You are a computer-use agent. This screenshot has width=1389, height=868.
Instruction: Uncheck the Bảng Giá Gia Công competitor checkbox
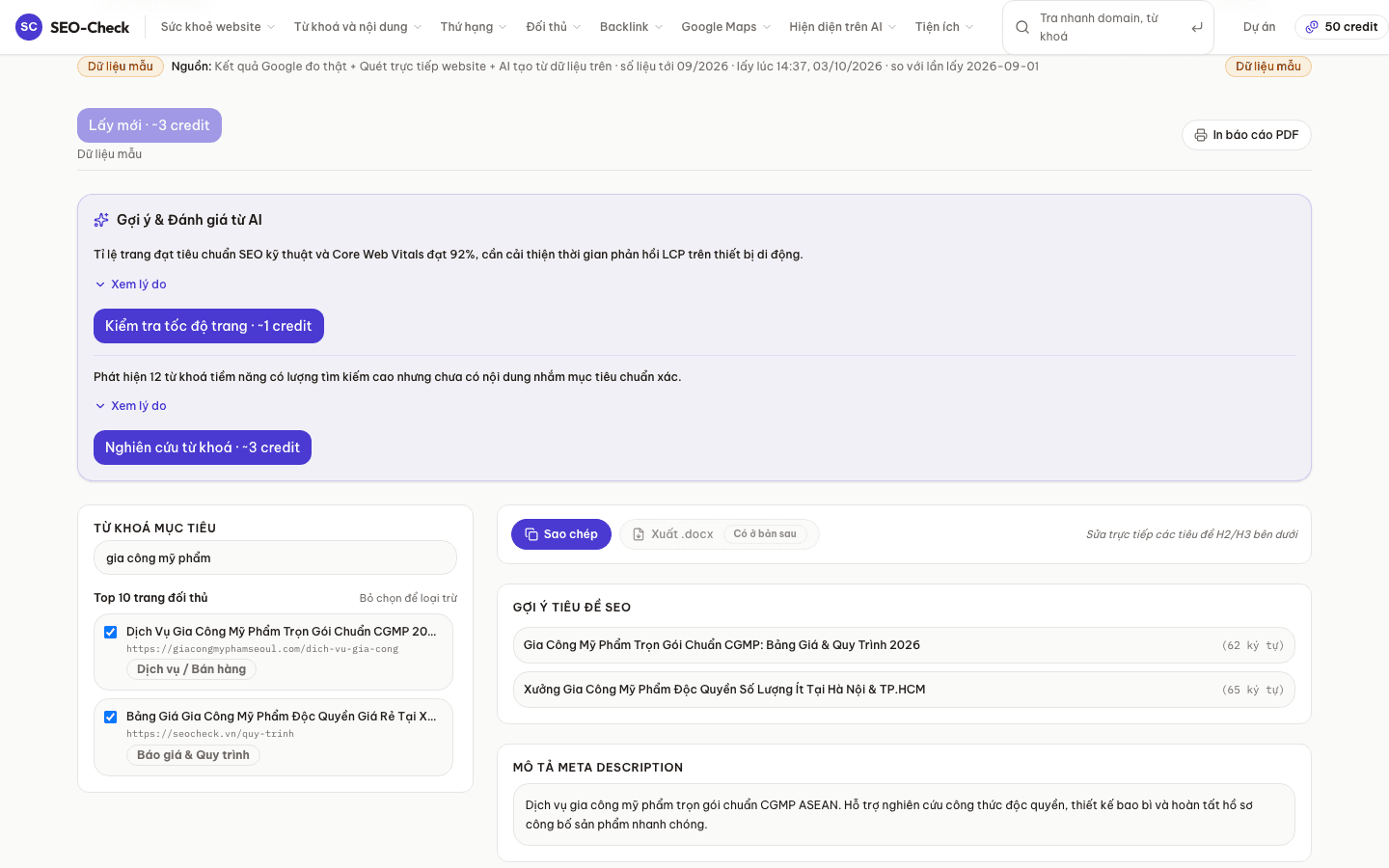click(111, 717)
